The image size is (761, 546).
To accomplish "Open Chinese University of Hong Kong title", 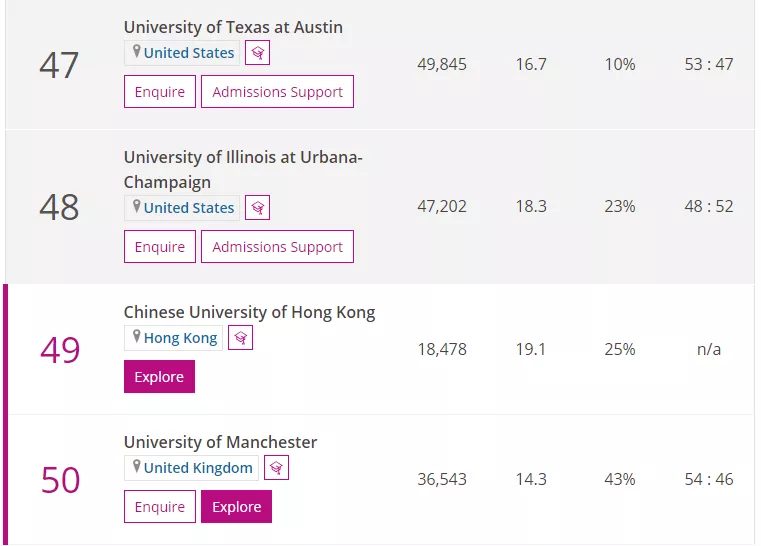I will point(249,312).
